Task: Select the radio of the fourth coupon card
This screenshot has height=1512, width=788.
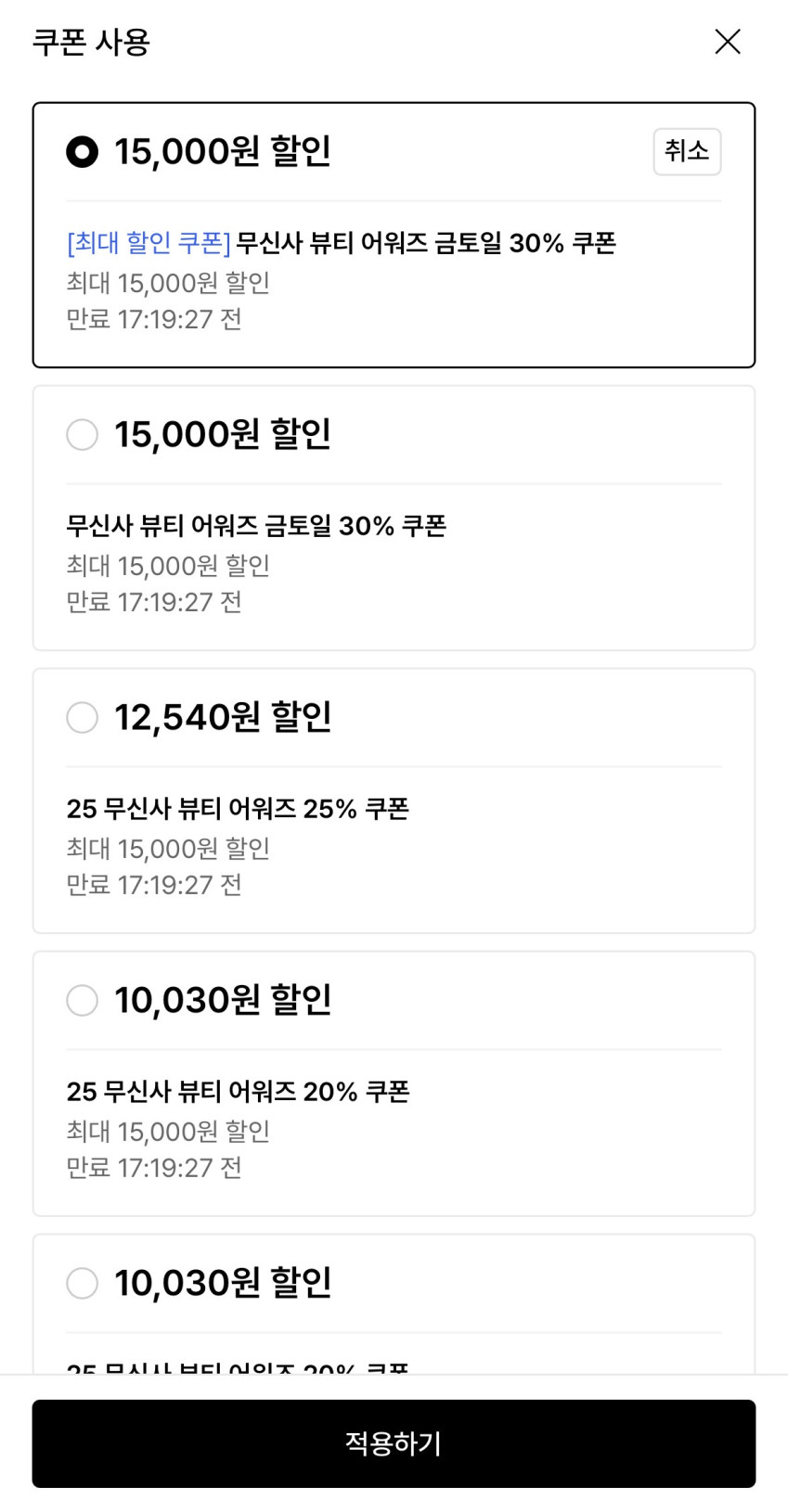Action: (x=83, y=1000)
